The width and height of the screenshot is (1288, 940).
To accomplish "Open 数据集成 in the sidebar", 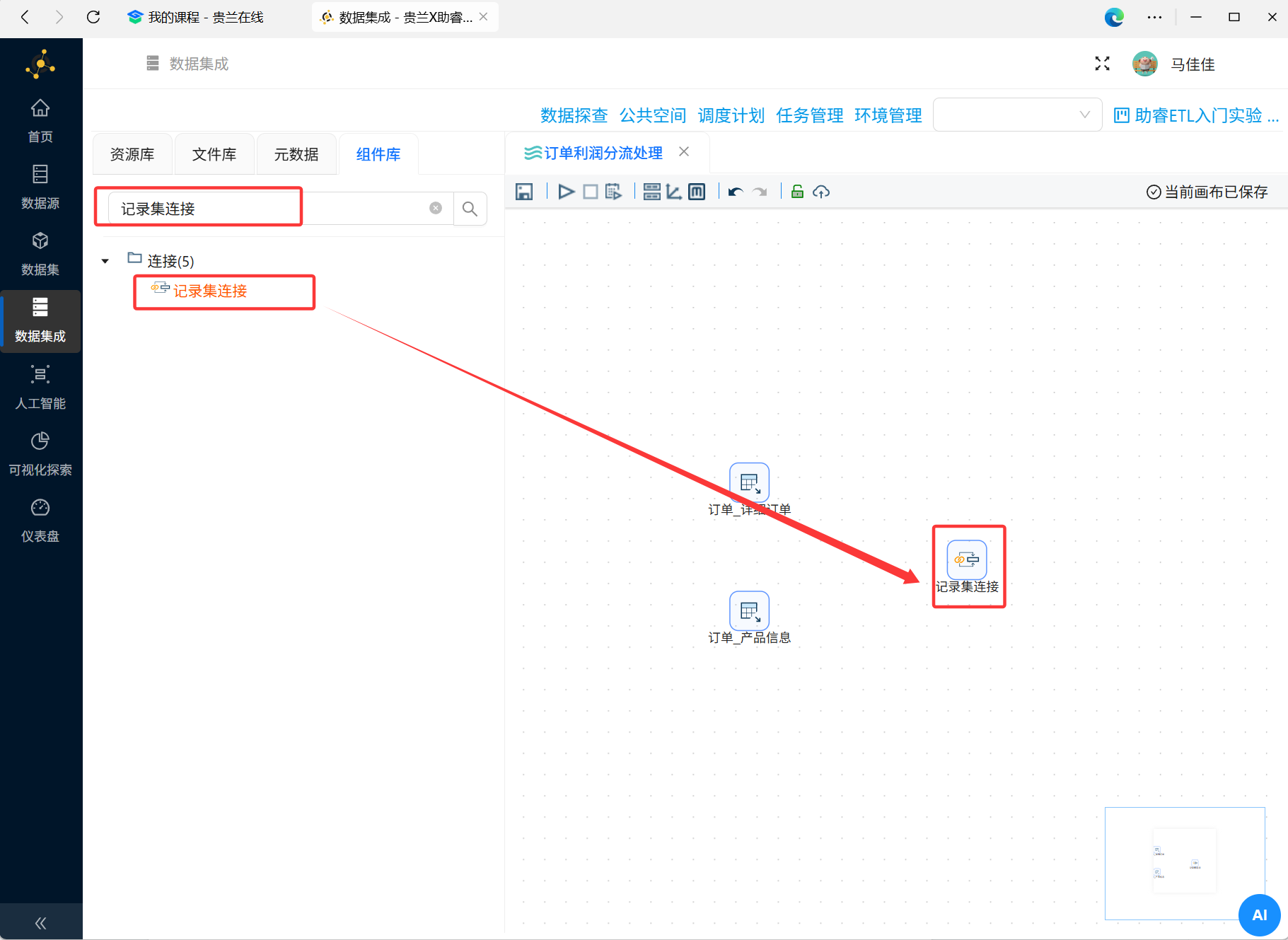I will tap(40, 321).
